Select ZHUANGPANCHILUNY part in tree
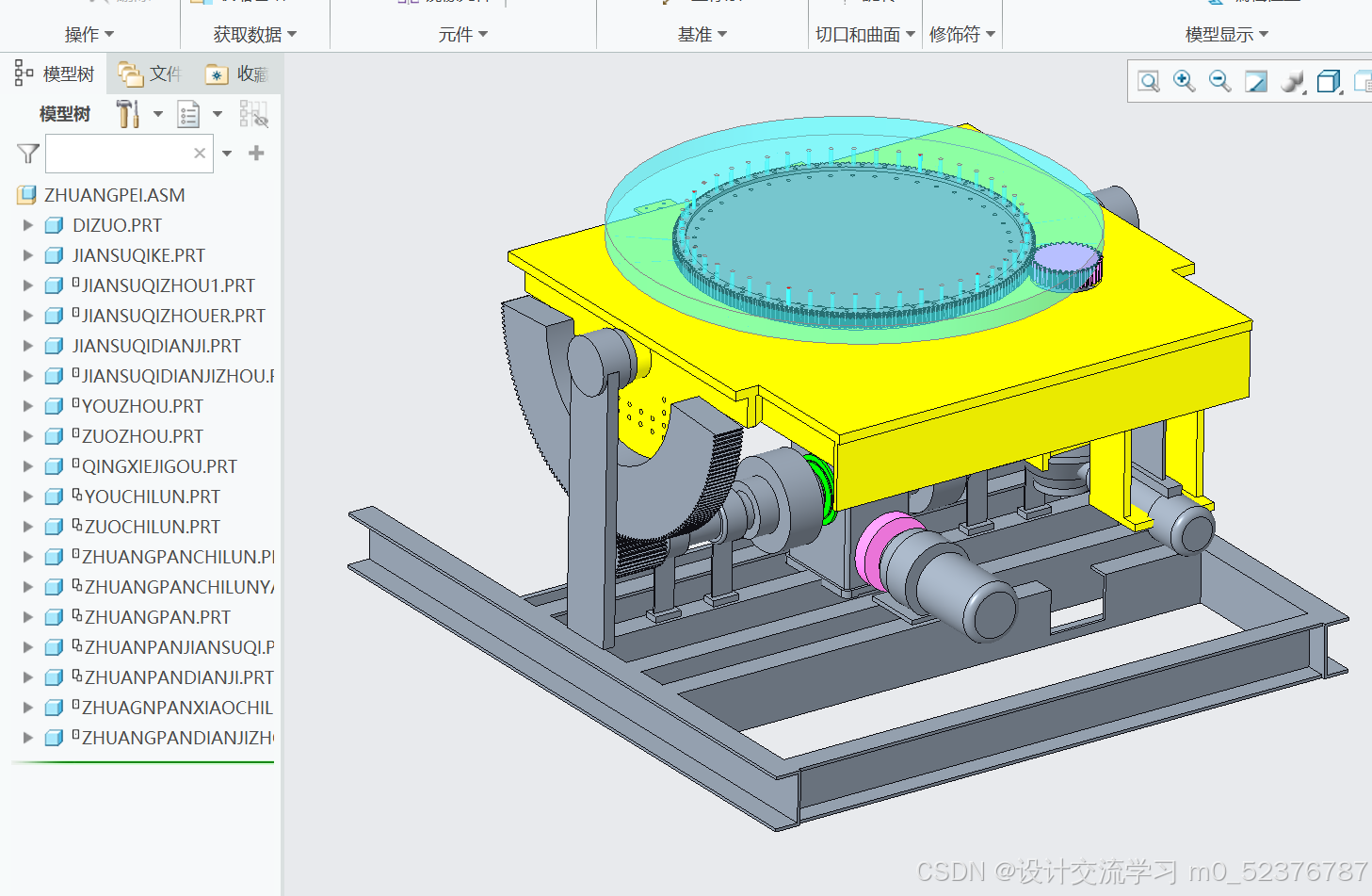Screen dimensions: 1372x896 coord(179,587)
